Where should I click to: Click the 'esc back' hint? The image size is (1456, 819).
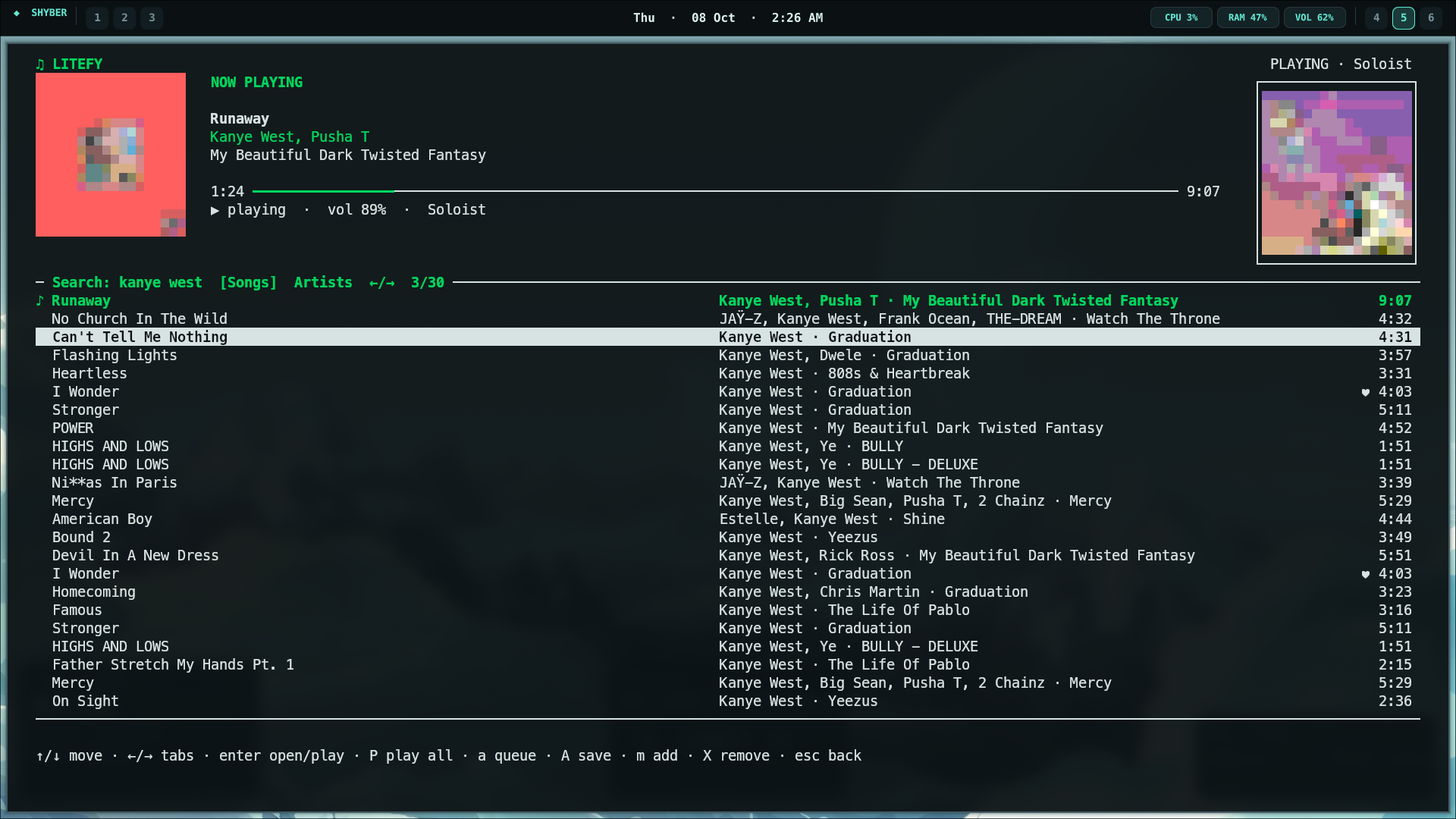828,756
